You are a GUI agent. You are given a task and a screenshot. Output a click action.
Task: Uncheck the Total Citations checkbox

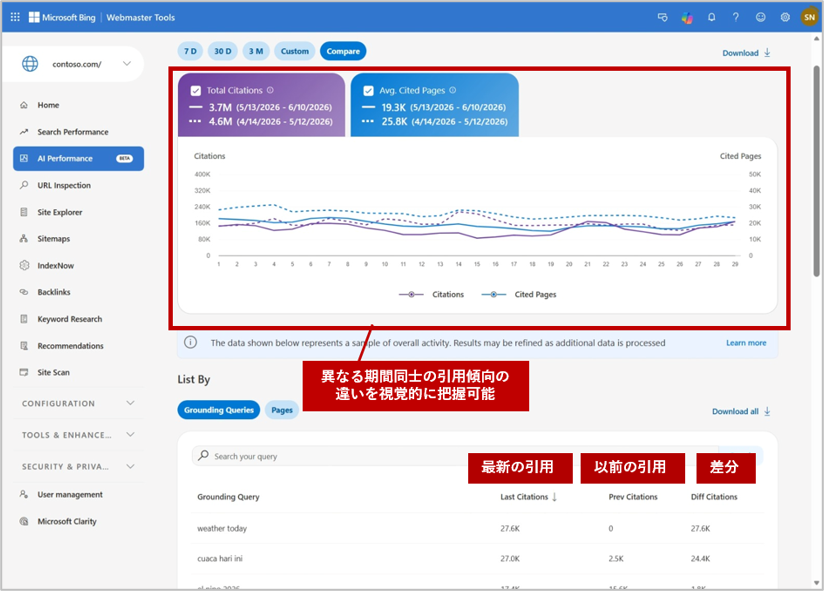click(195, 91)
